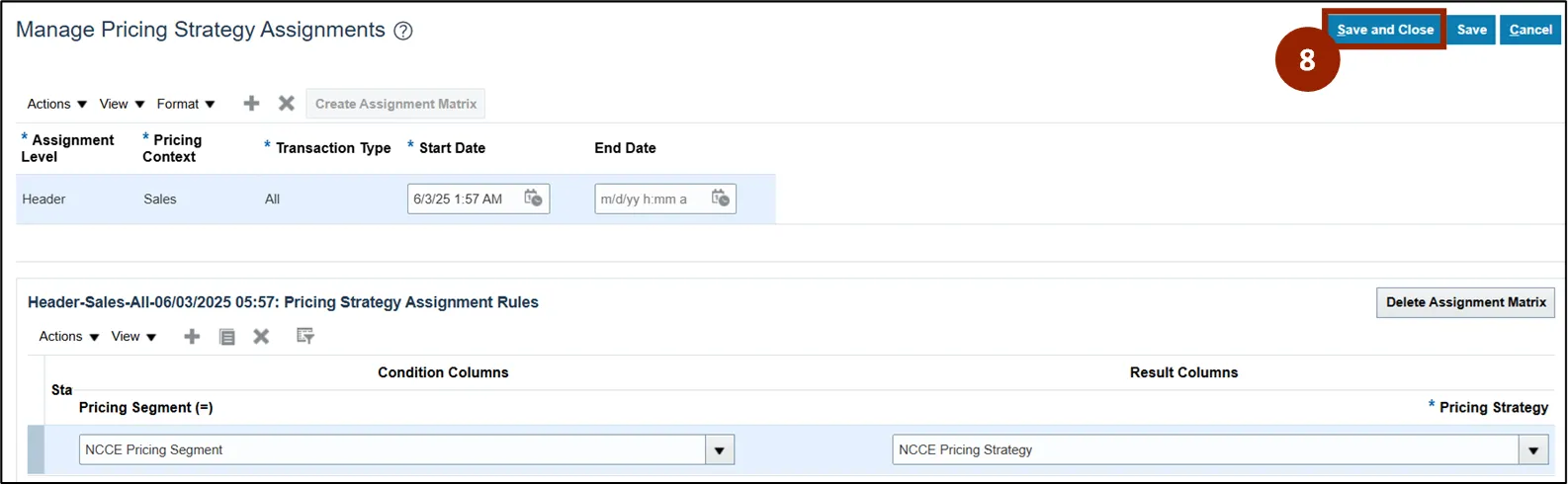Viewport: 1568px width, 485px height.
Task: Click the Save and Close button
Action: [x=1385, y=30]
